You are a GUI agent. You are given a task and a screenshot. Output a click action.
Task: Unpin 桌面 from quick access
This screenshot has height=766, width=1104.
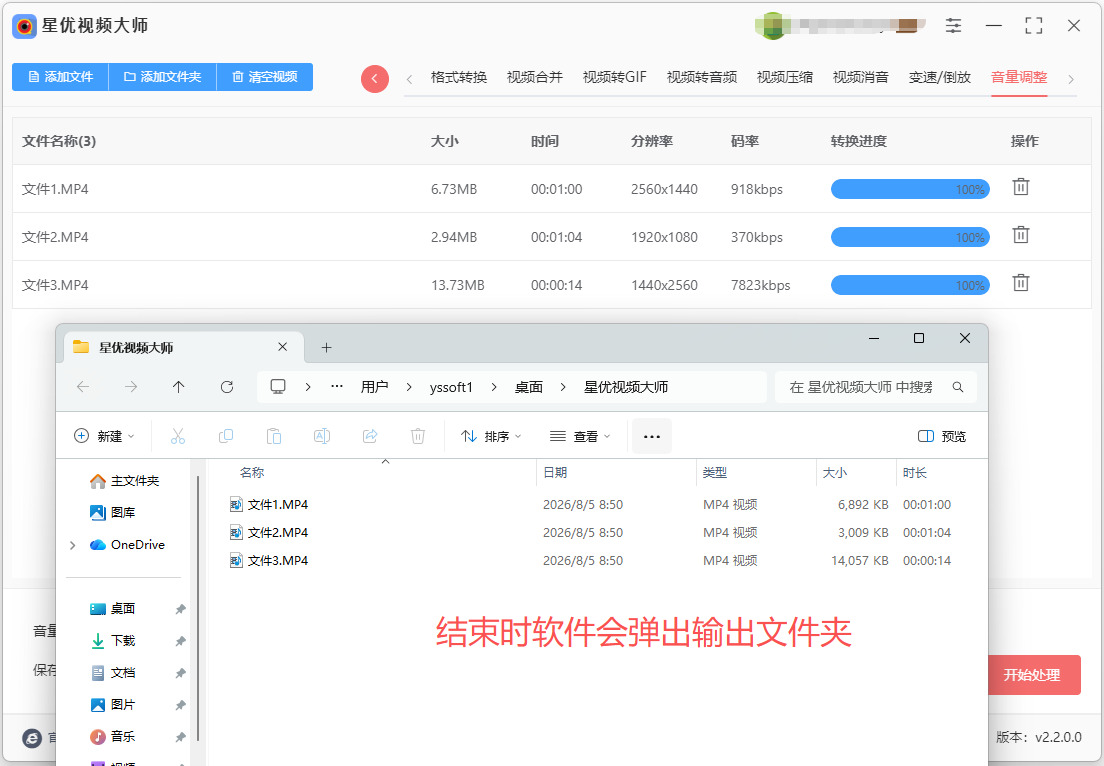click(x=180, y=609)
